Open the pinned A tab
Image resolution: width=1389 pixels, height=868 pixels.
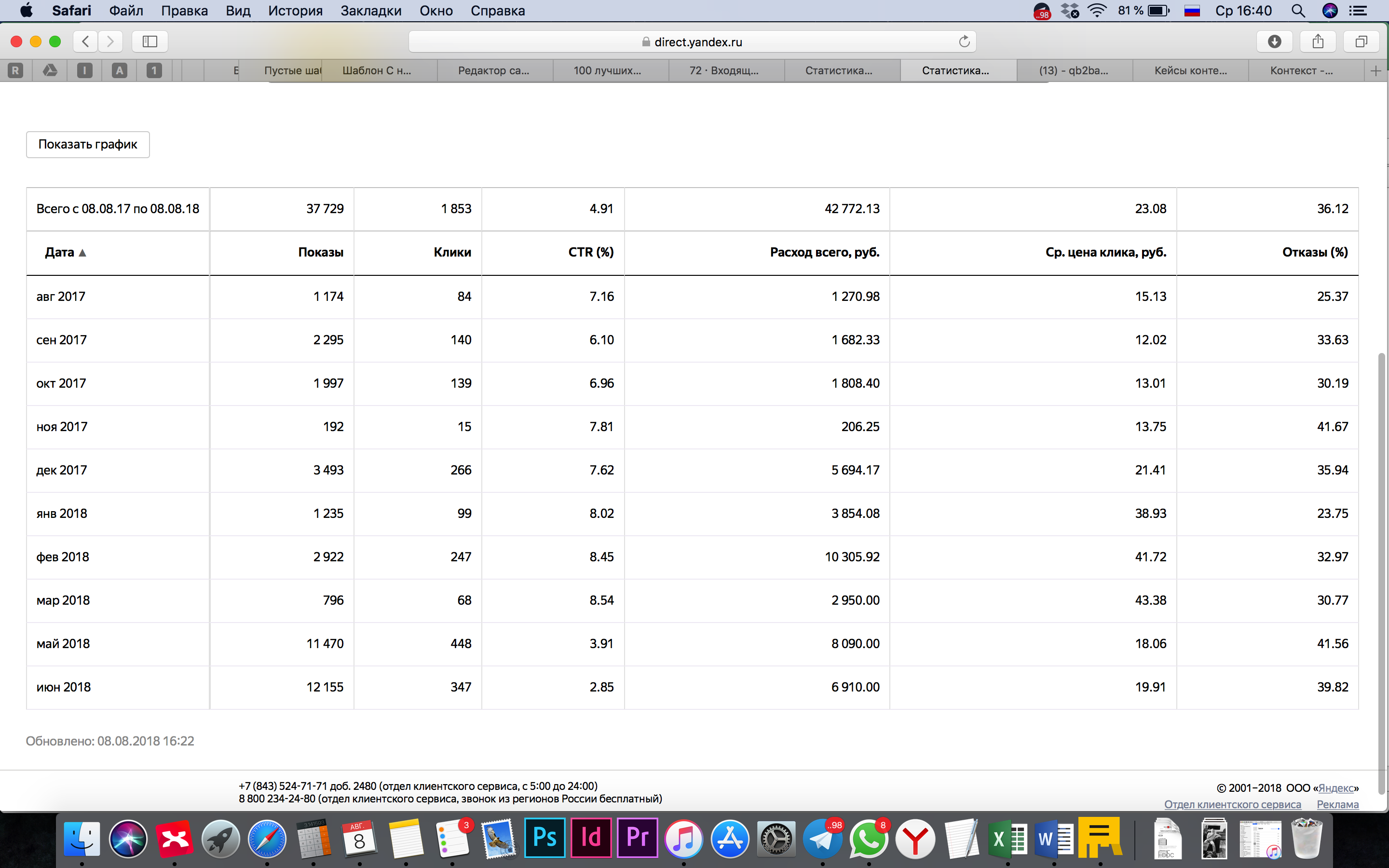120,70
